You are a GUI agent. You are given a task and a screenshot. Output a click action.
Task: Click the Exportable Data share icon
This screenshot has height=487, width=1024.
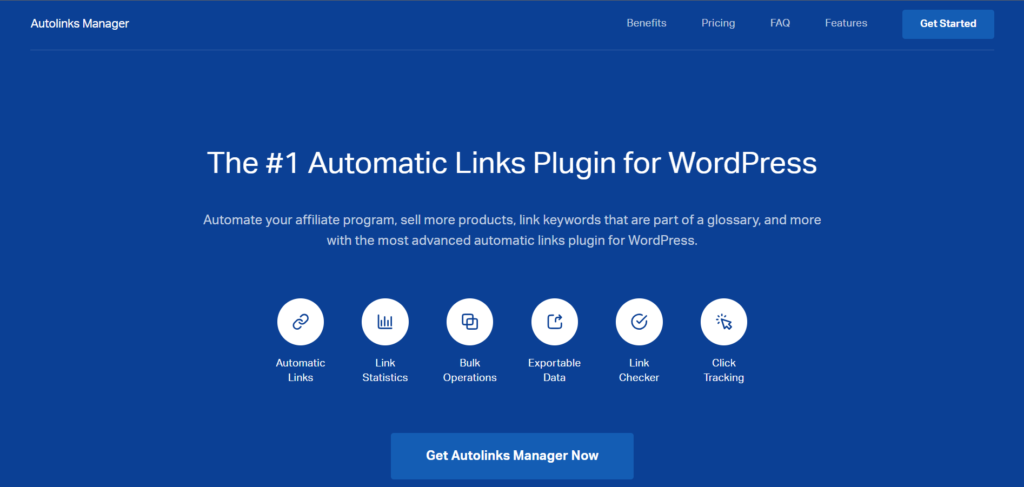(x=554, y=322)
